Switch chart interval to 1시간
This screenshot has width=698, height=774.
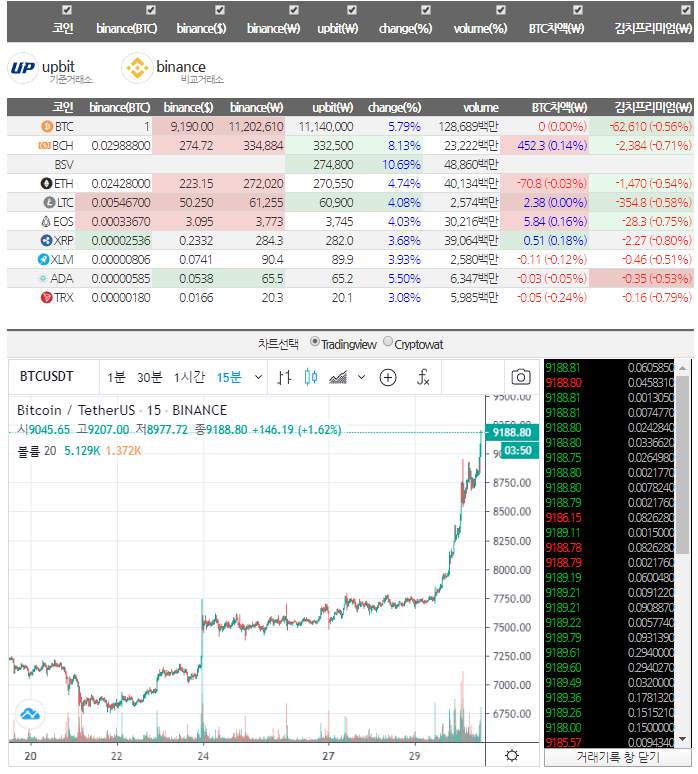[x=189, y=378]
